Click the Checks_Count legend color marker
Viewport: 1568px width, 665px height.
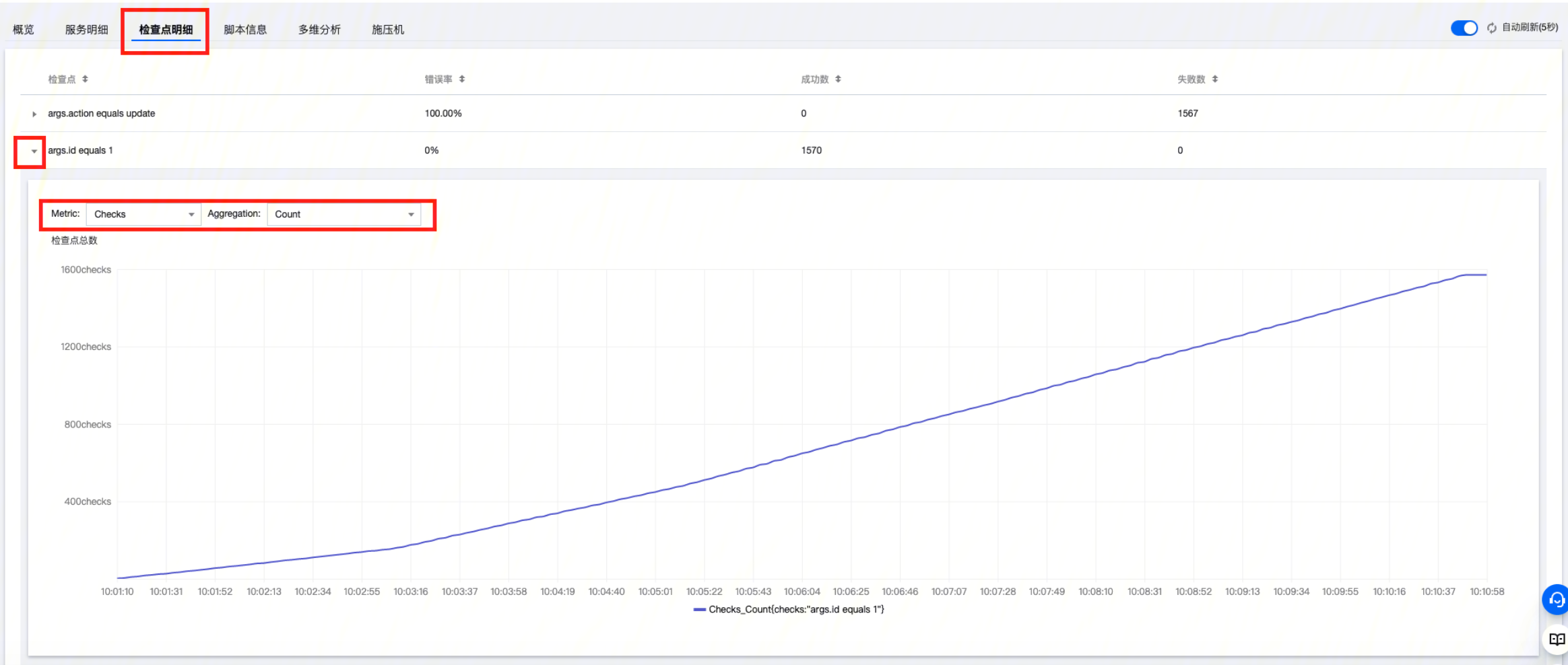point(700,610)
